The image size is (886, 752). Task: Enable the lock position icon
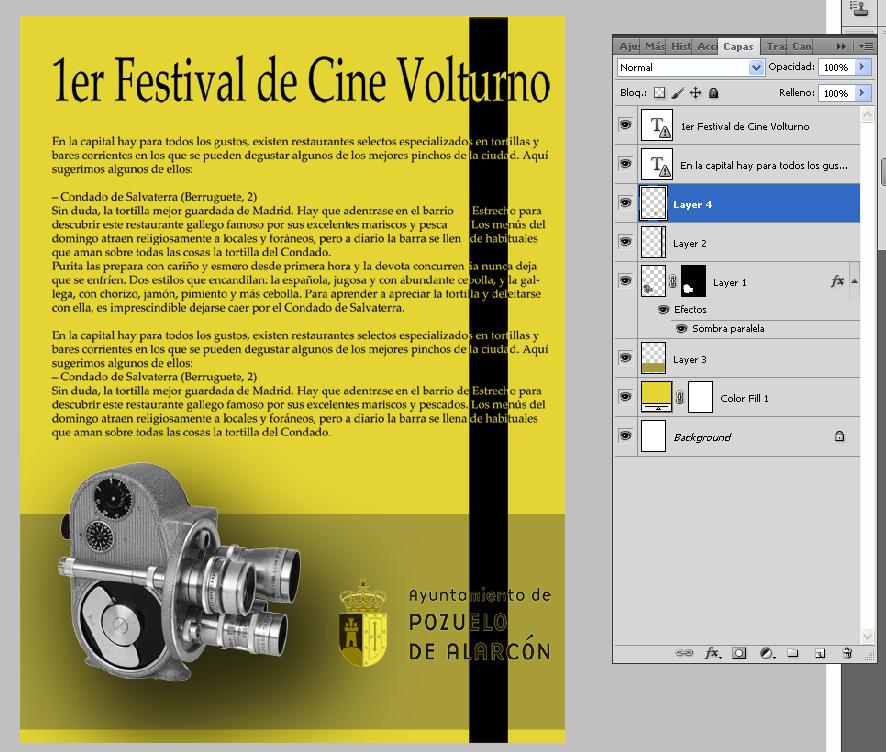[x=696, y=93]
